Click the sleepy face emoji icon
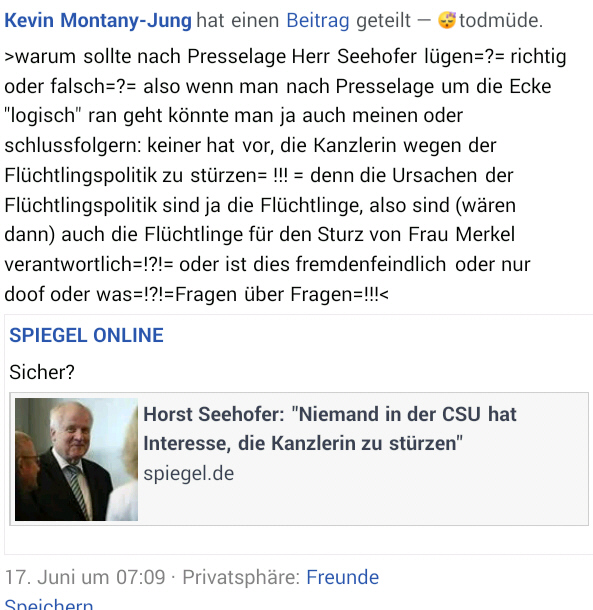593x610 pixels. tap(447, 20)
